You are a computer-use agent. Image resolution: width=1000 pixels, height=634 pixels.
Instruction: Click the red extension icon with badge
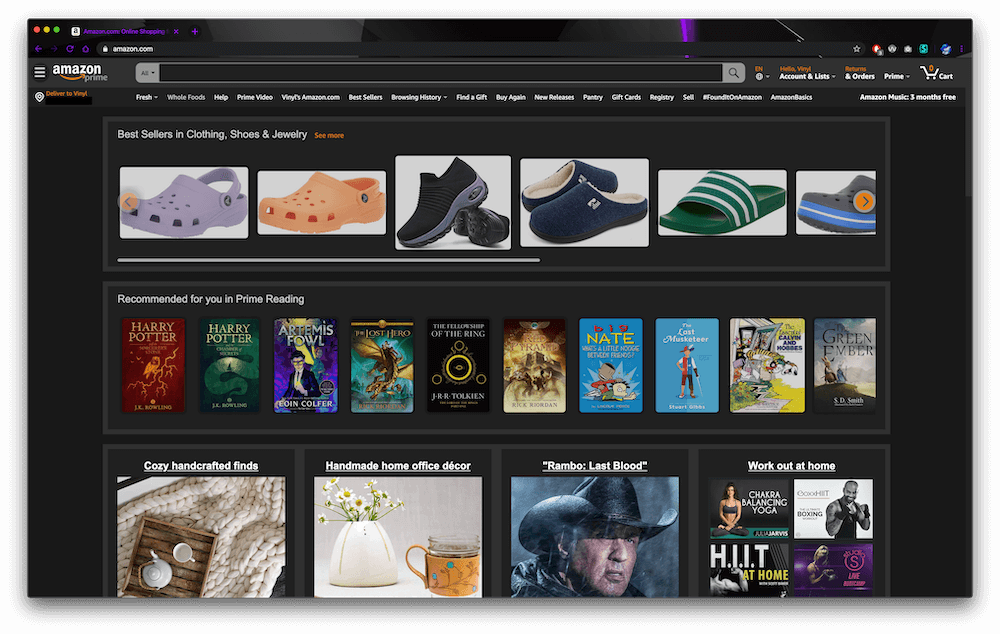tap(877, 48)
